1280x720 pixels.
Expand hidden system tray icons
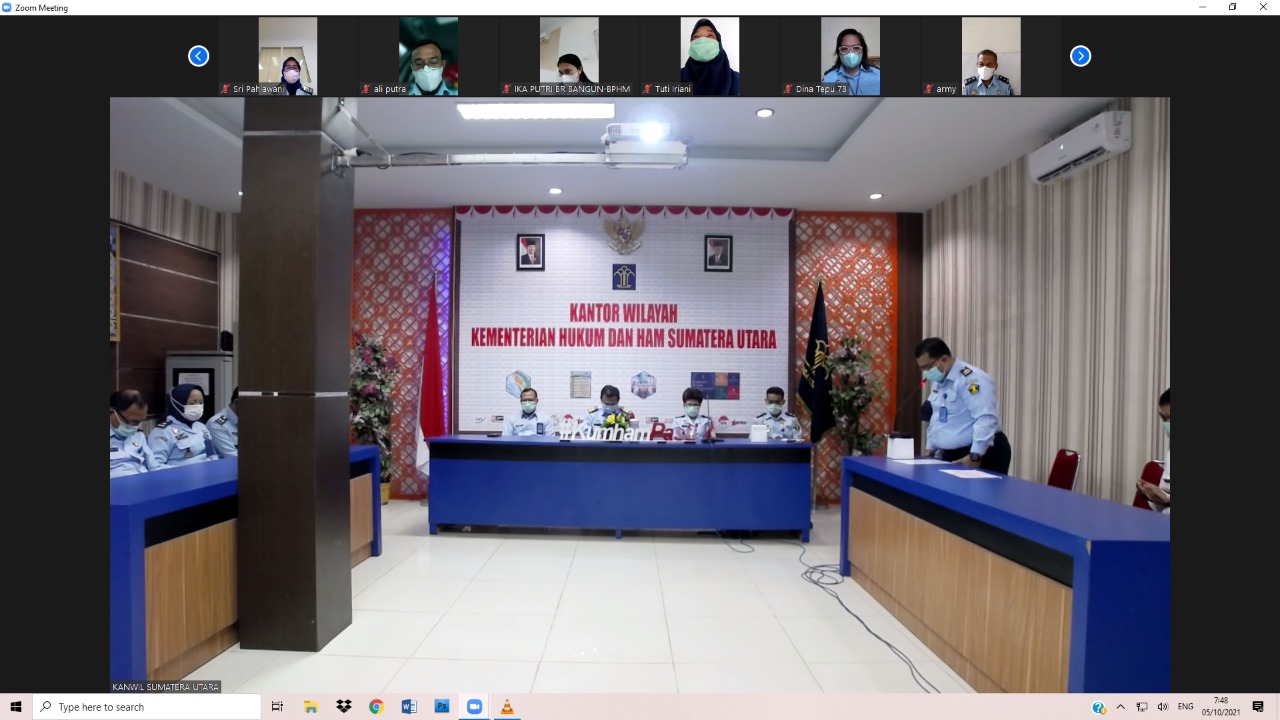coord(1120,707)
